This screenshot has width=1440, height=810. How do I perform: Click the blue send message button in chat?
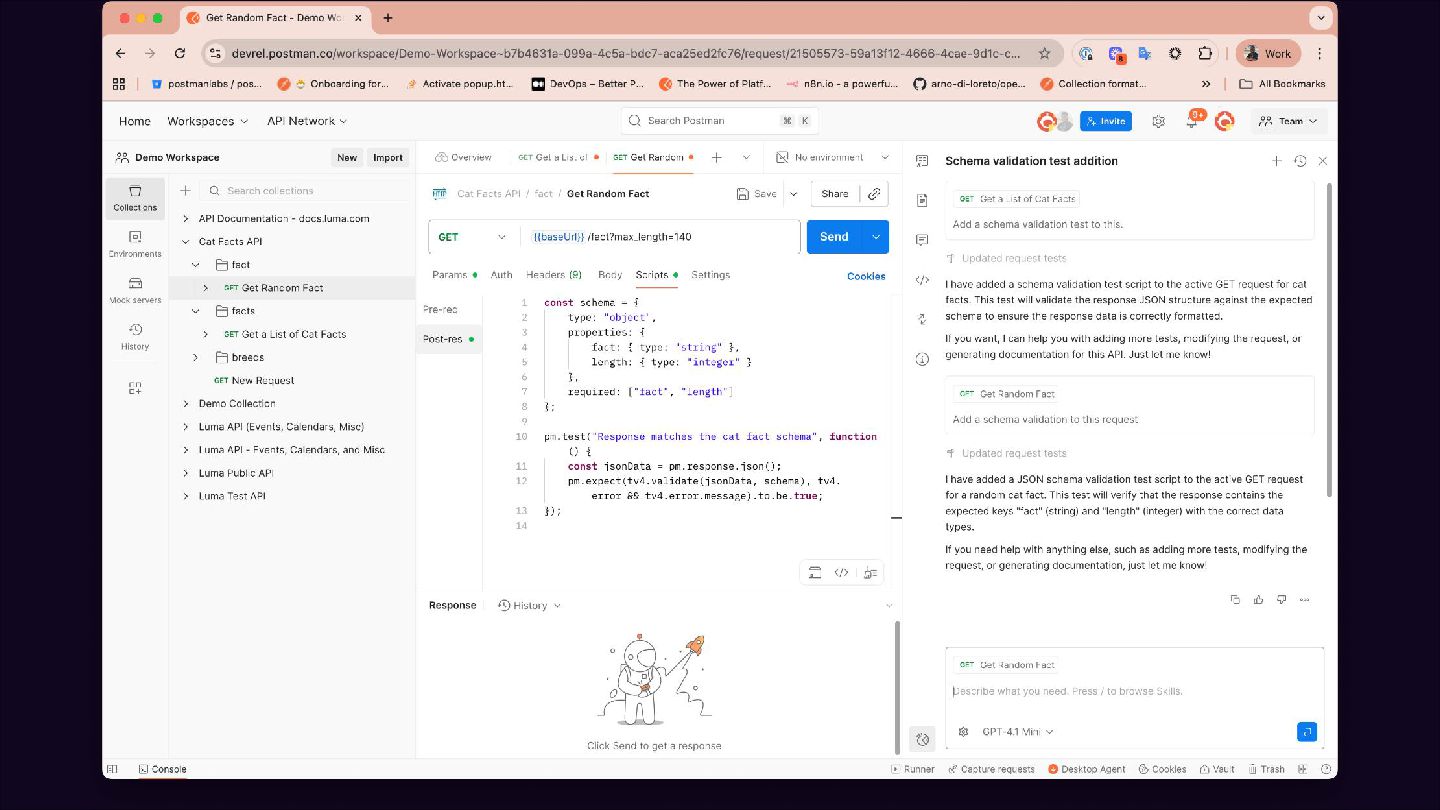point(1306,732)
